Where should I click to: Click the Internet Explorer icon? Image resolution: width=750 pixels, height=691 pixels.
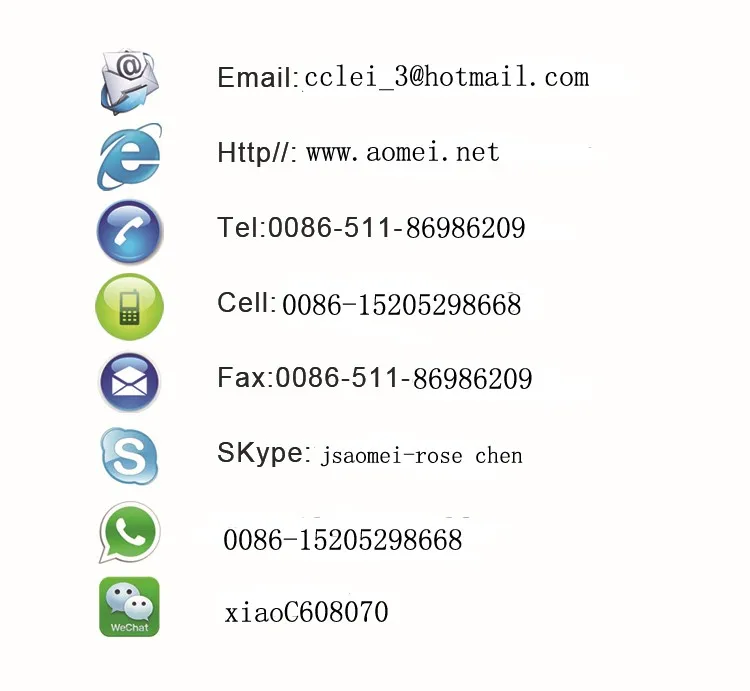coord(130,157)
